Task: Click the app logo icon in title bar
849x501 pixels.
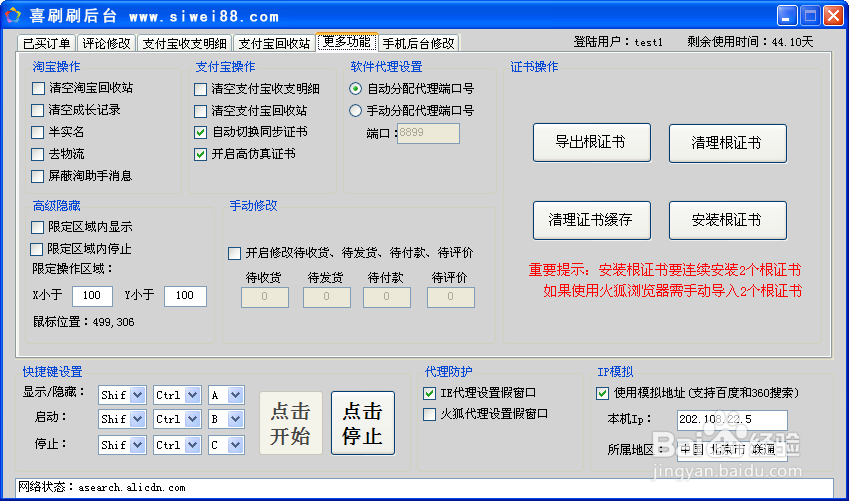Action: pos(13,15)
